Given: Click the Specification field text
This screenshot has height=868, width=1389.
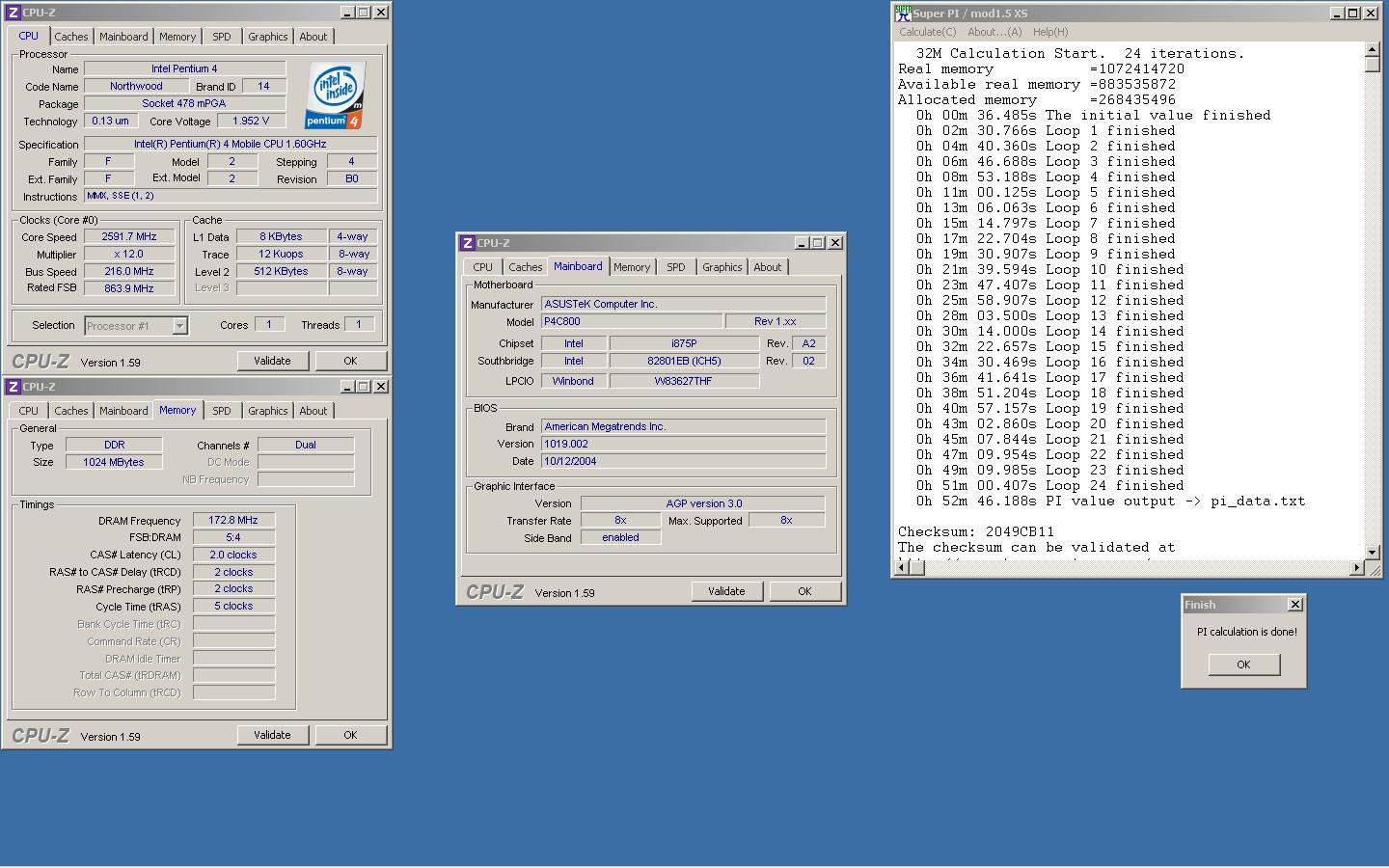Looking at the screenshot, I should coord(230,144).
